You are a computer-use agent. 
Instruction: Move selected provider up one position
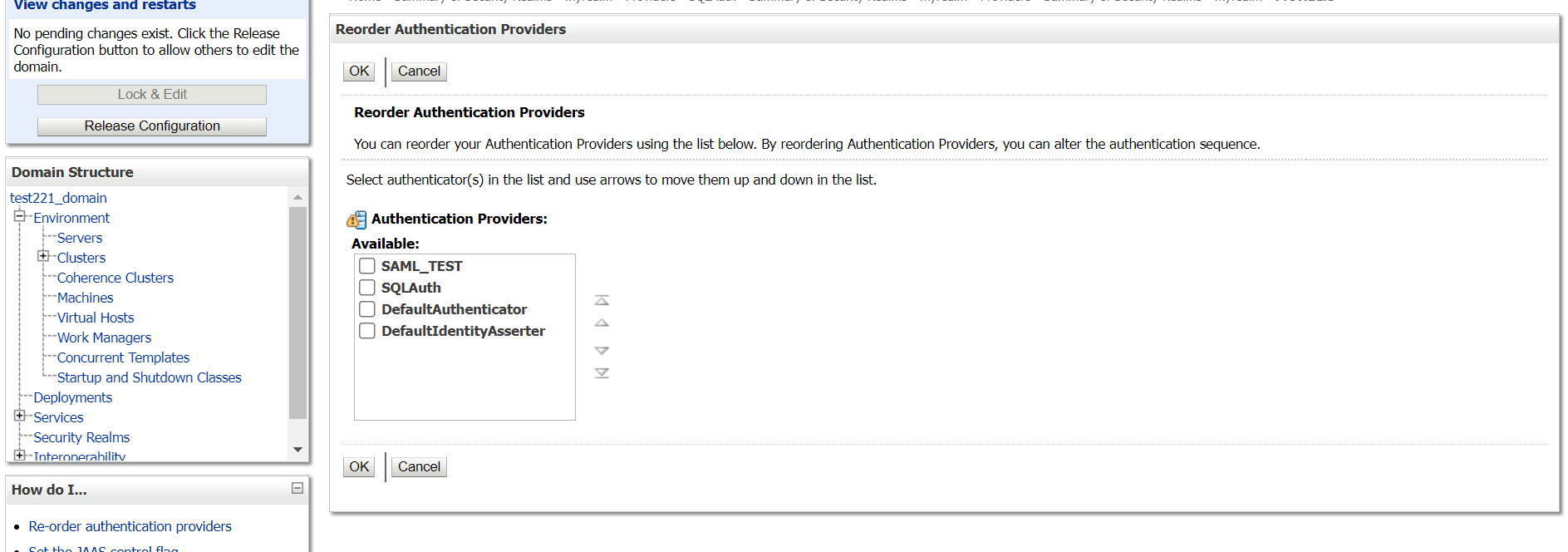tap(601, 324)
